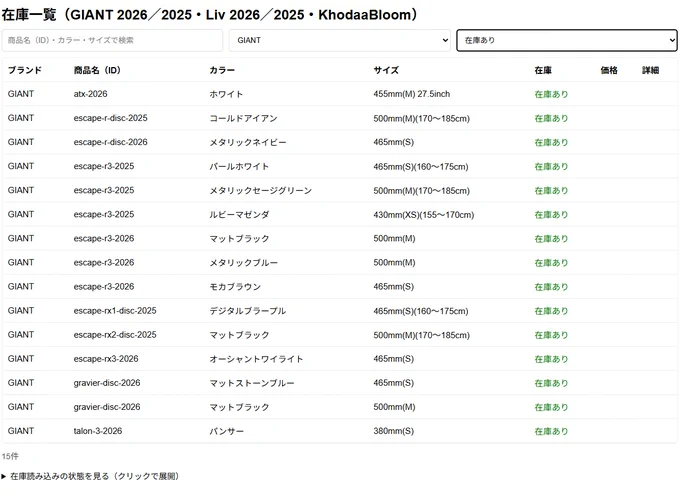Select the escape-r-disc-2025 product ID cell
The width and height of the screenshot is (680, 497).
click(x=111, y=118)
